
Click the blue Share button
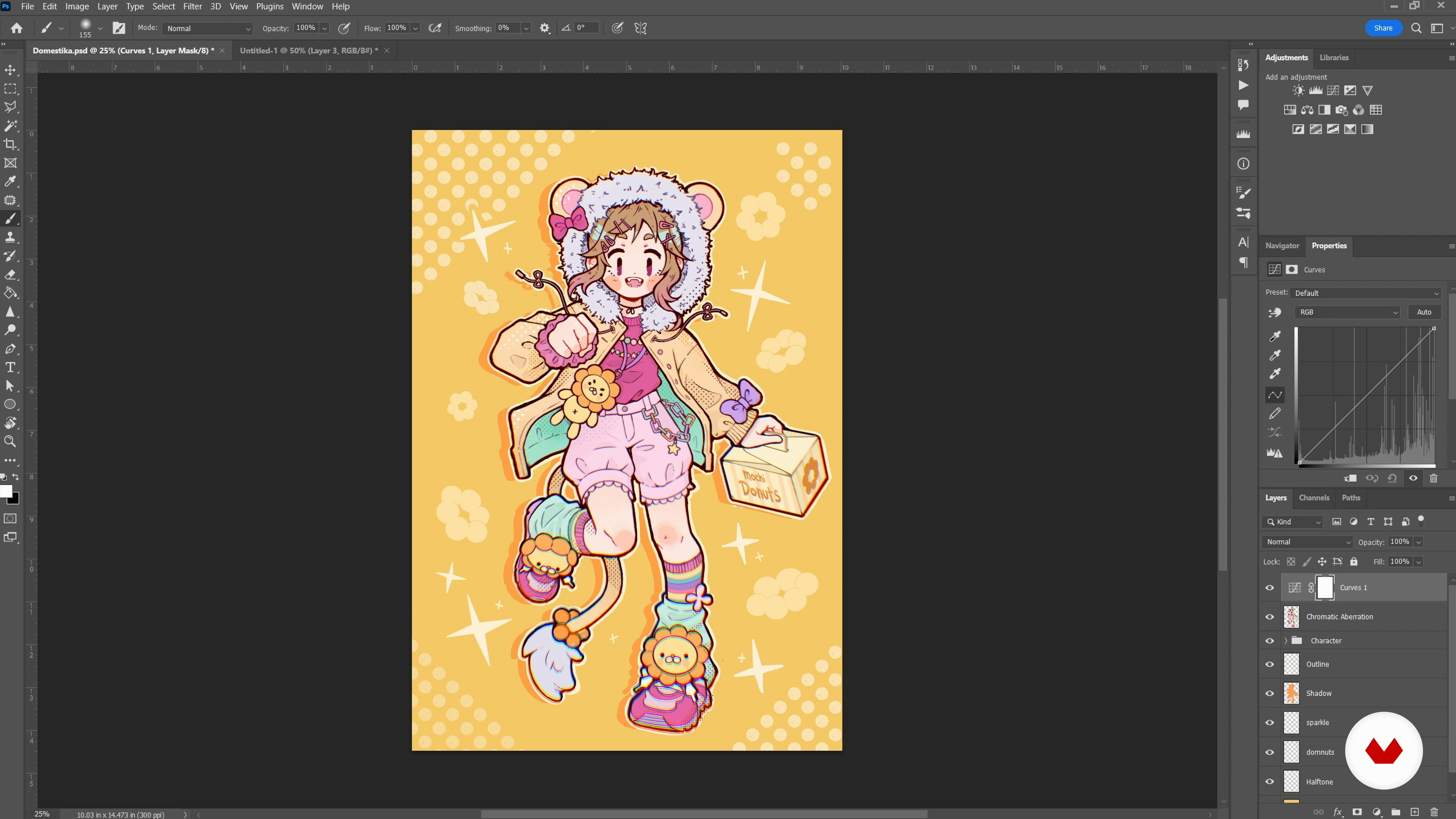(1382, 28)
